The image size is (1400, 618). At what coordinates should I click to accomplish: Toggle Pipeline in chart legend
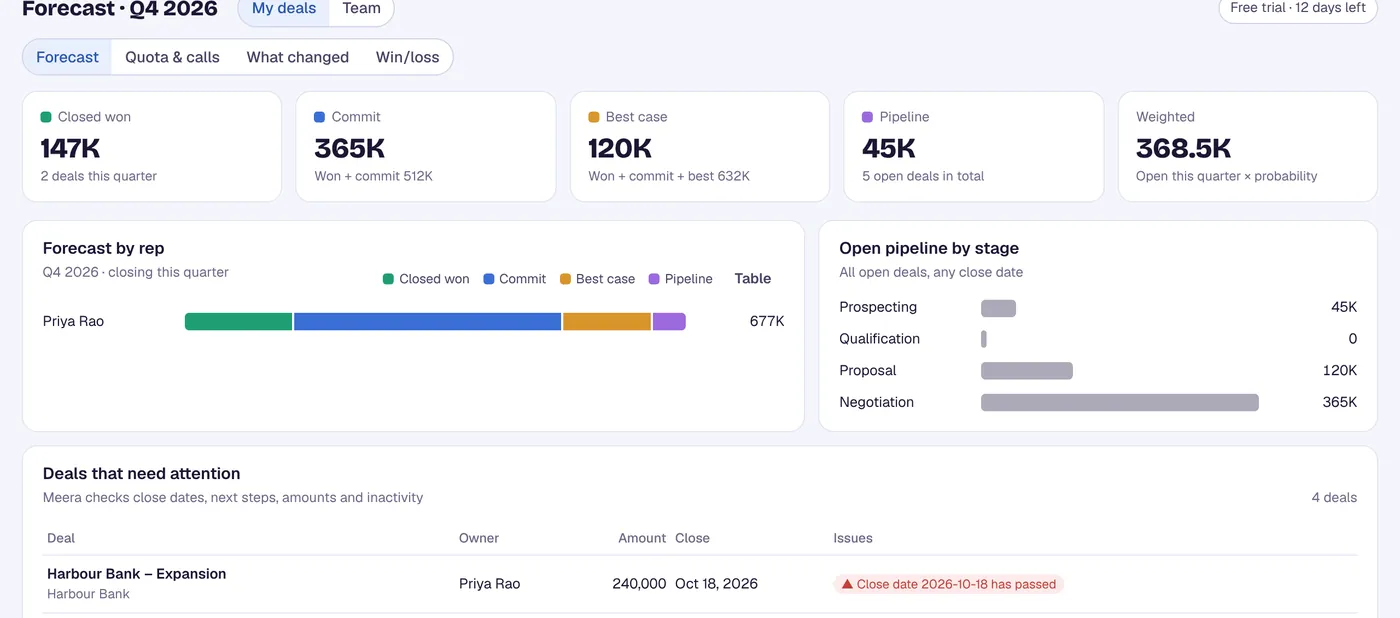click(681, 279)
